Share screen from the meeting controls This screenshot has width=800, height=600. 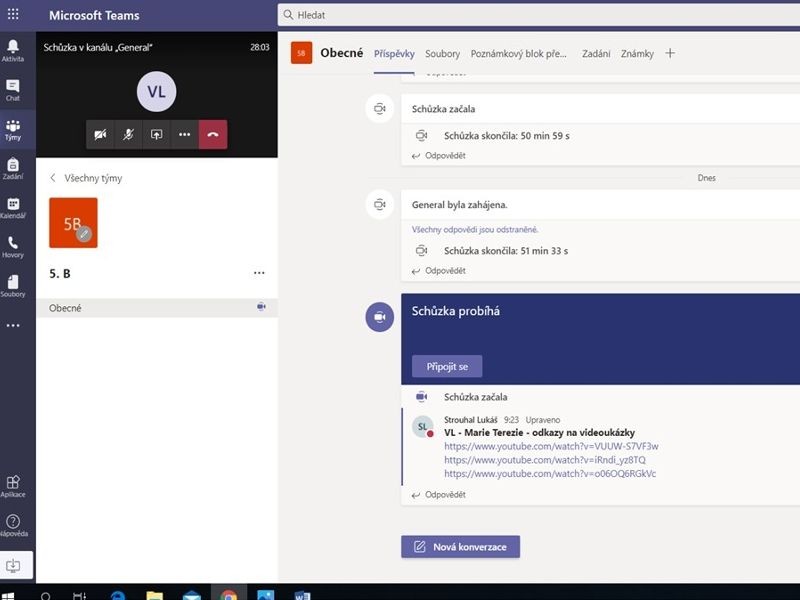pyautogui.click(x=156, y=134)
